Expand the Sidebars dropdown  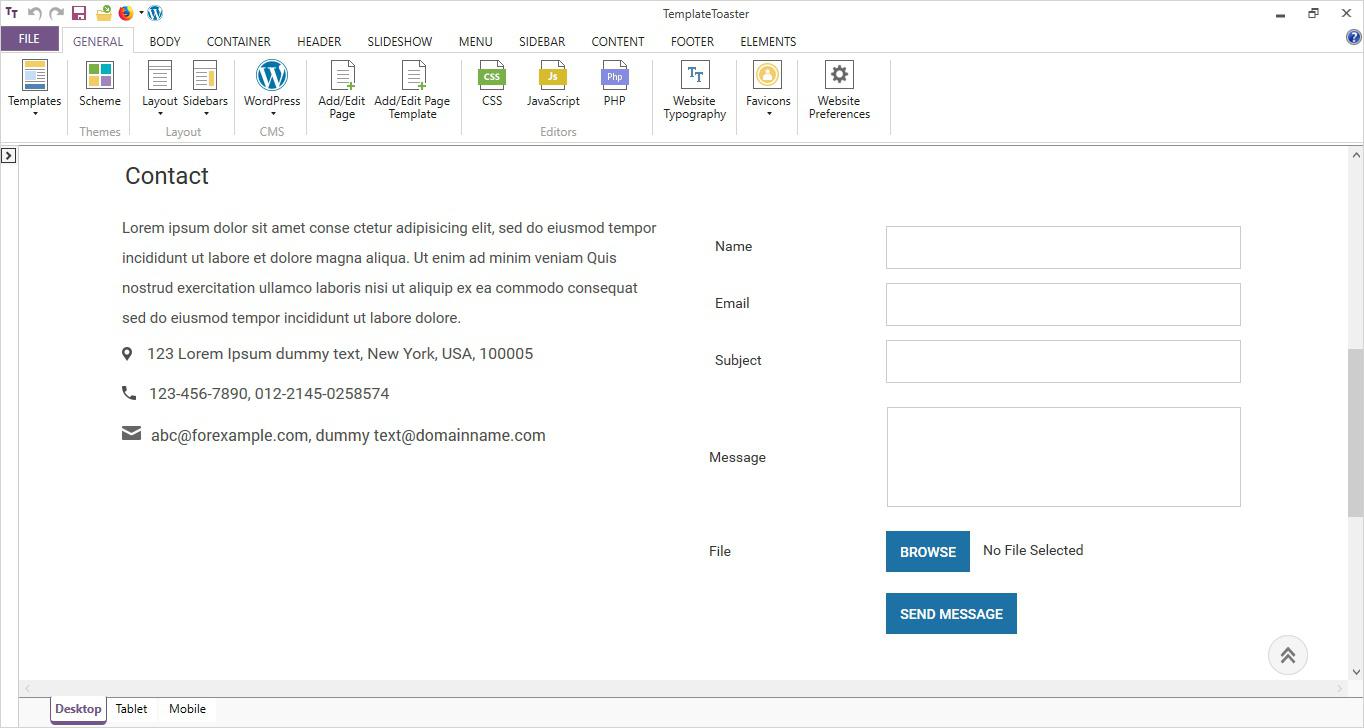205,113
